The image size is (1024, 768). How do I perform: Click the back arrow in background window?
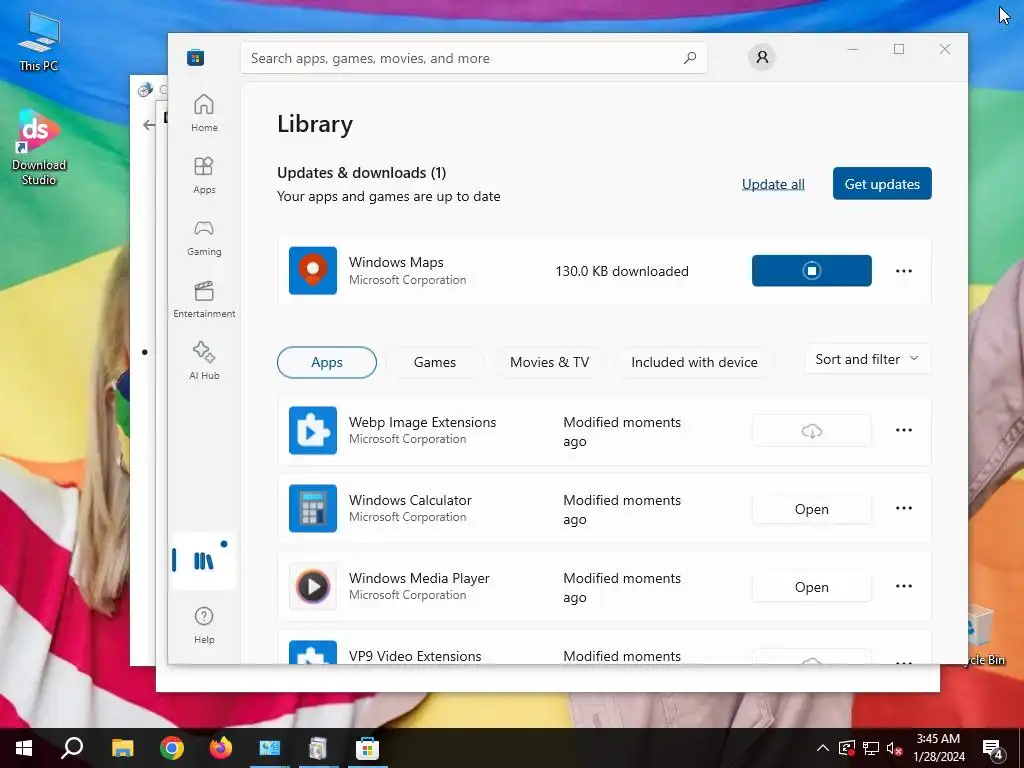(x=149, y=125)
